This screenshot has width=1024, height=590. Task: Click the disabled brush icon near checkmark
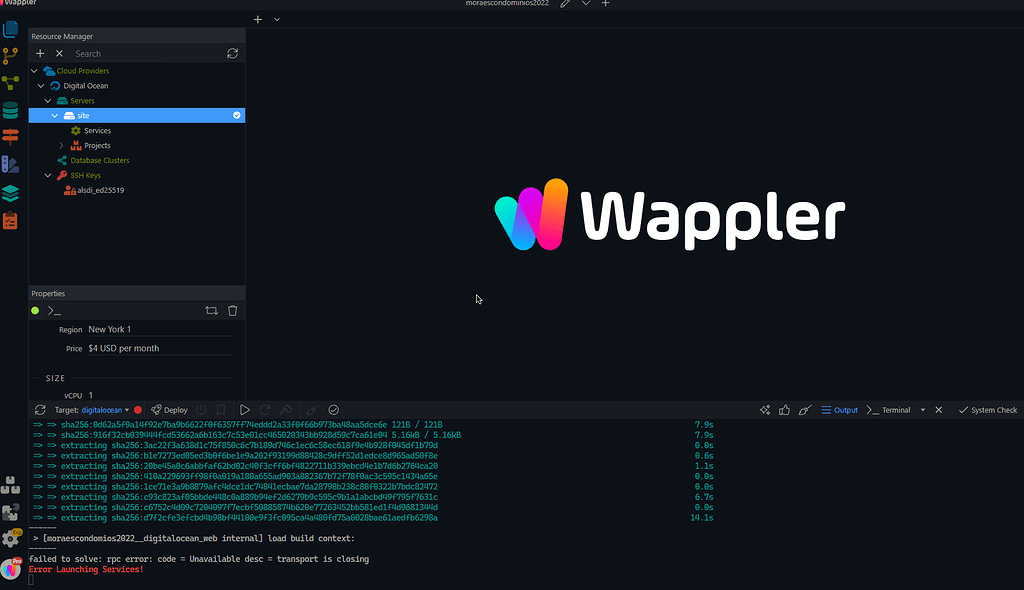click(x=312, y=410)
